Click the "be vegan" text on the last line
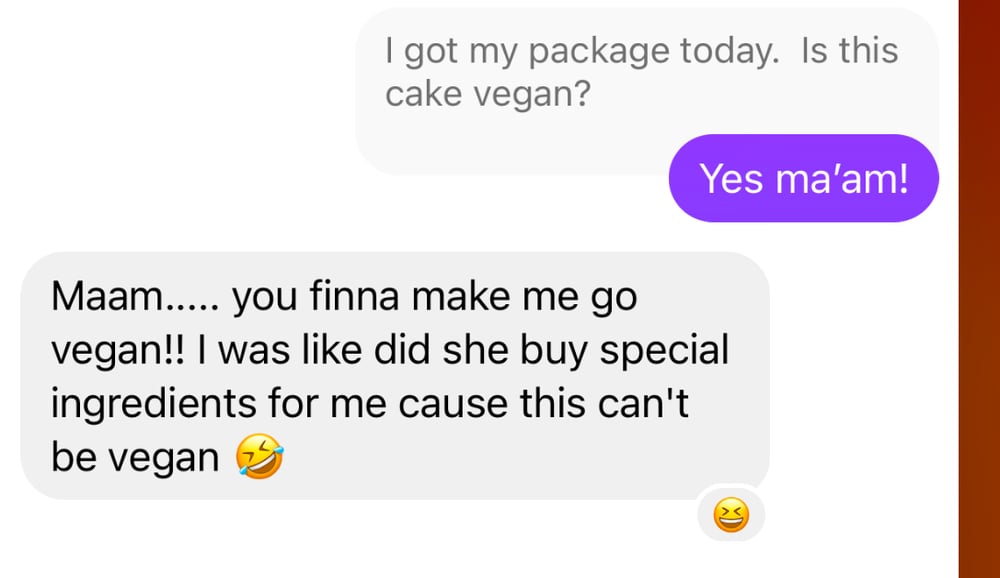This screenshot has width=1000, height=578. pyautogui.click(x=134, y=457)
